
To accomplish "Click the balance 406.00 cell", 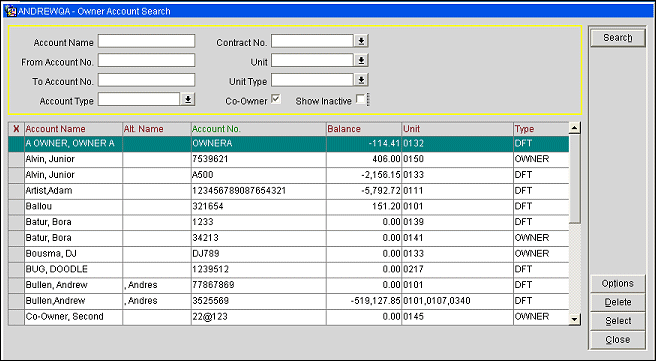I will coord(364,159).
